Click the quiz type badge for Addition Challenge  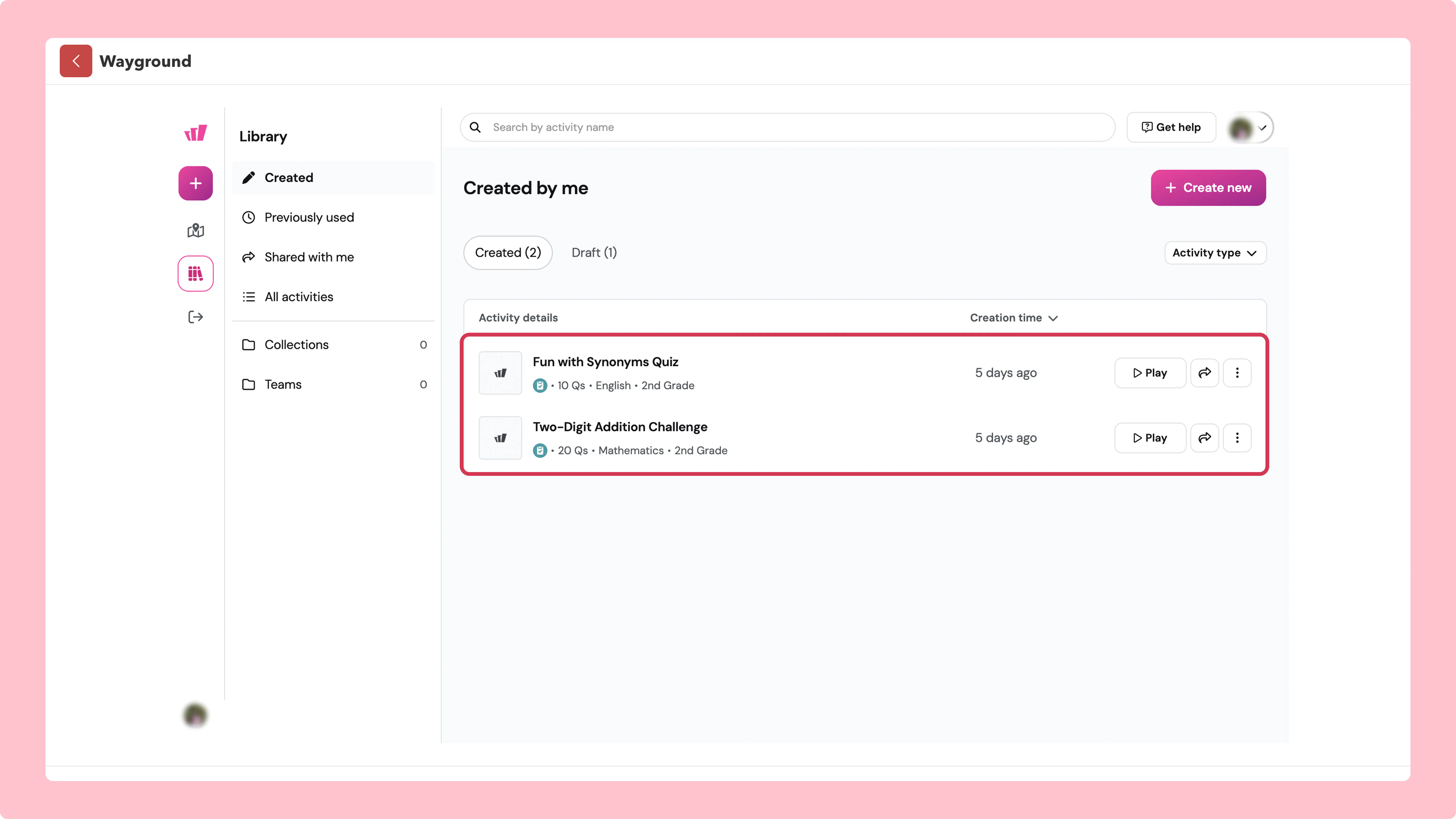point(540,450)
